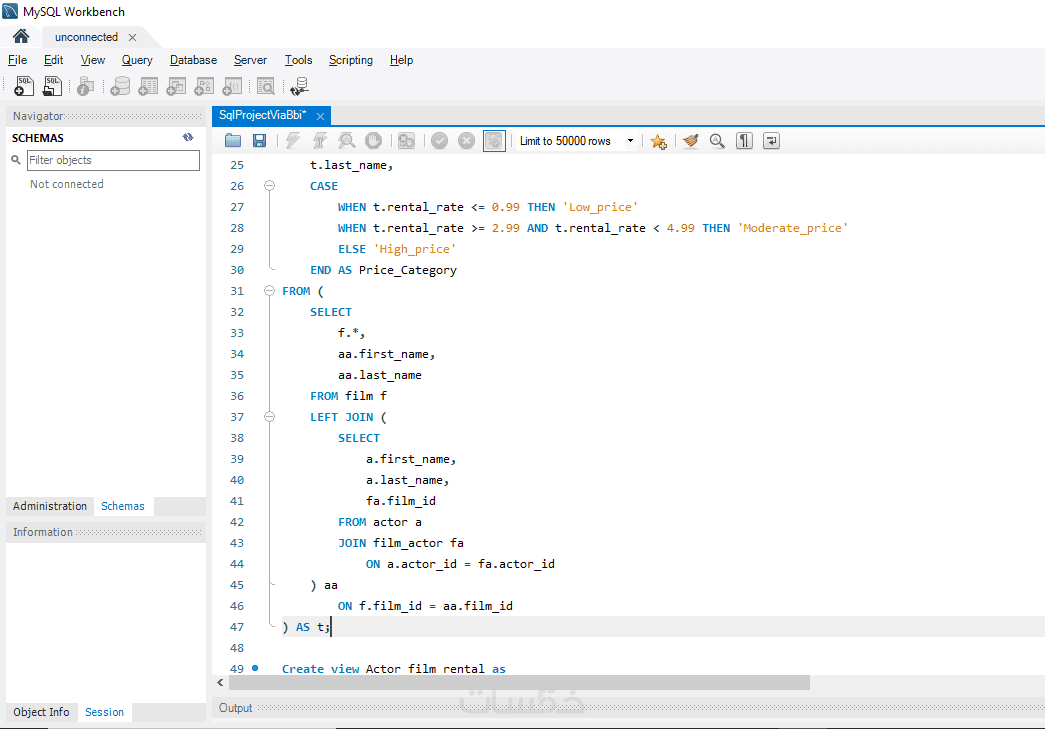The width and height of the screenshot is (1045, 729).
Task: Click Create new function icon
Action: pyautogui.click(x=232, y=86)
